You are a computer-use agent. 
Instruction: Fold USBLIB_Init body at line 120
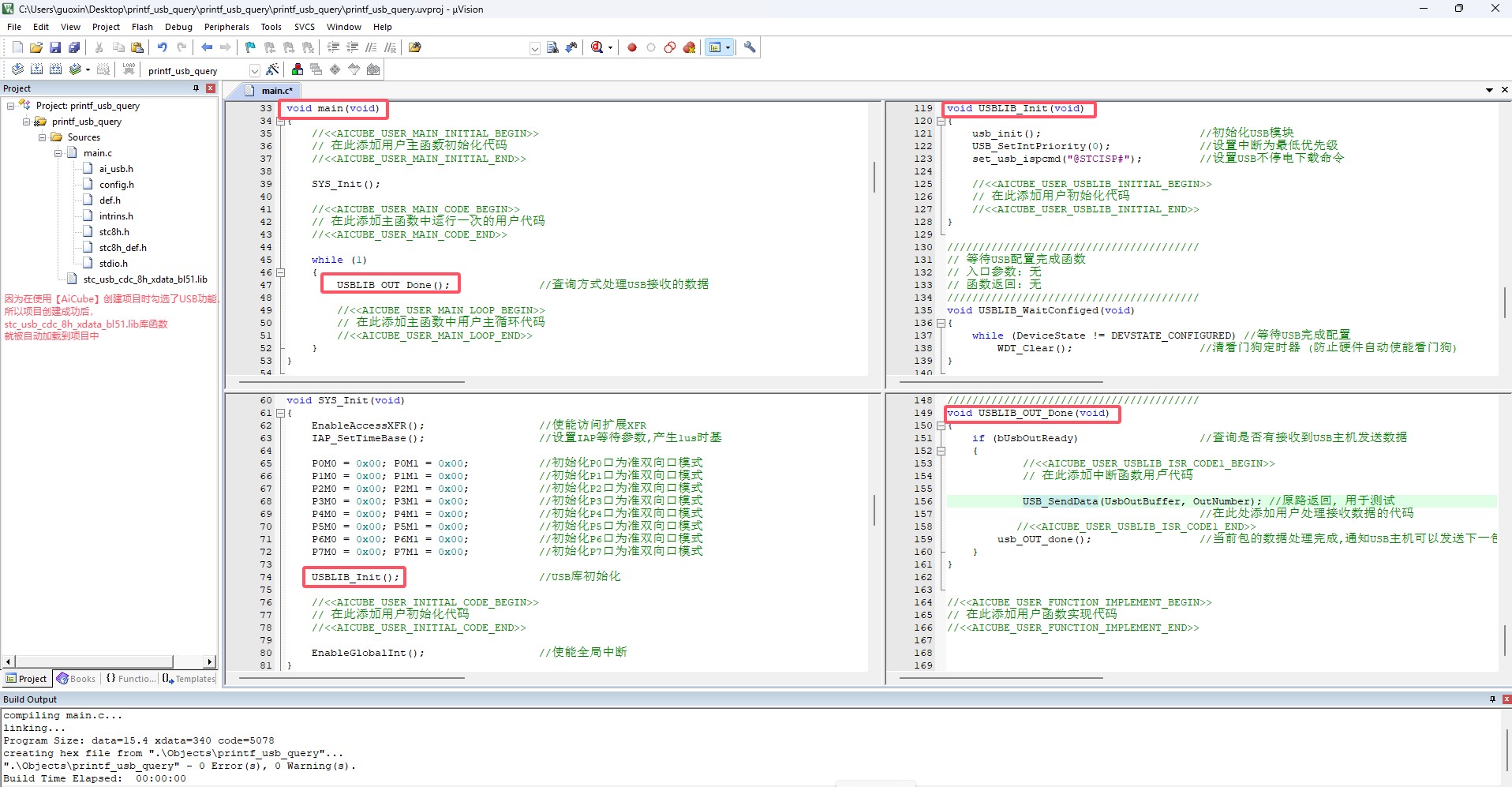(x=941, y=121)
